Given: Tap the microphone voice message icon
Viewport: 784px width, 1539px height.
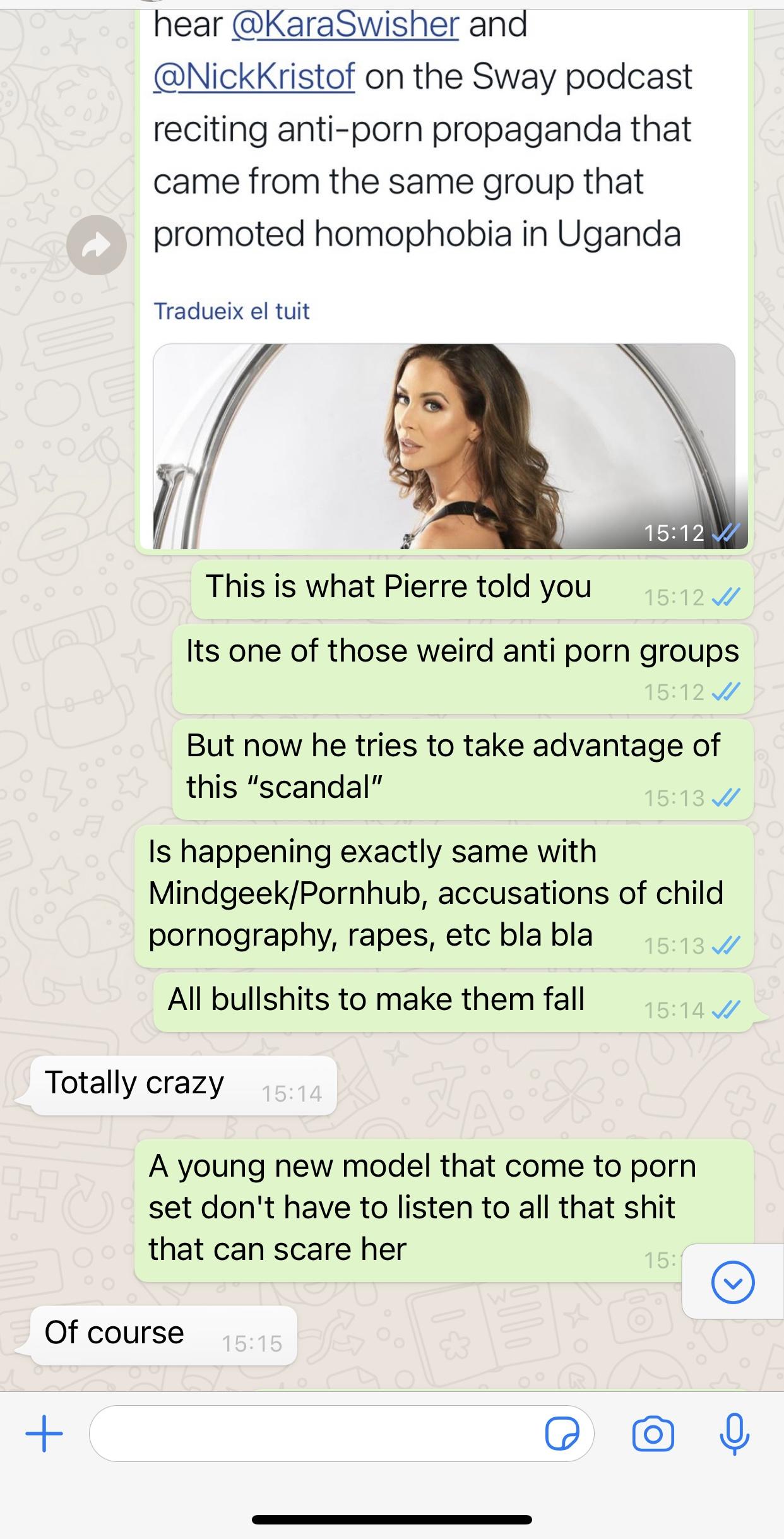Looking at the screenshot, I should point(734,1434).
